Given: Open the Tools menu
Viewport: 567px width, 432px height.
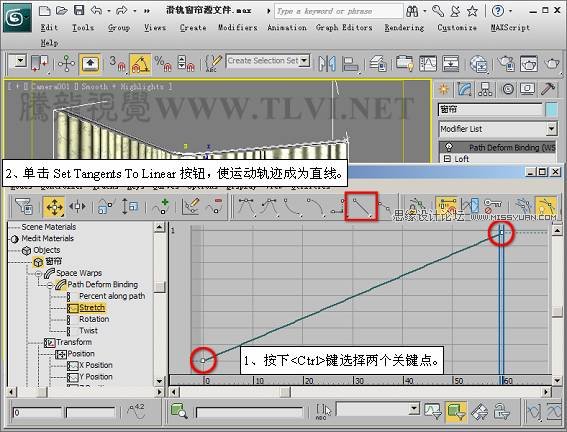Looking at the screenshot, I should point(83,27).
